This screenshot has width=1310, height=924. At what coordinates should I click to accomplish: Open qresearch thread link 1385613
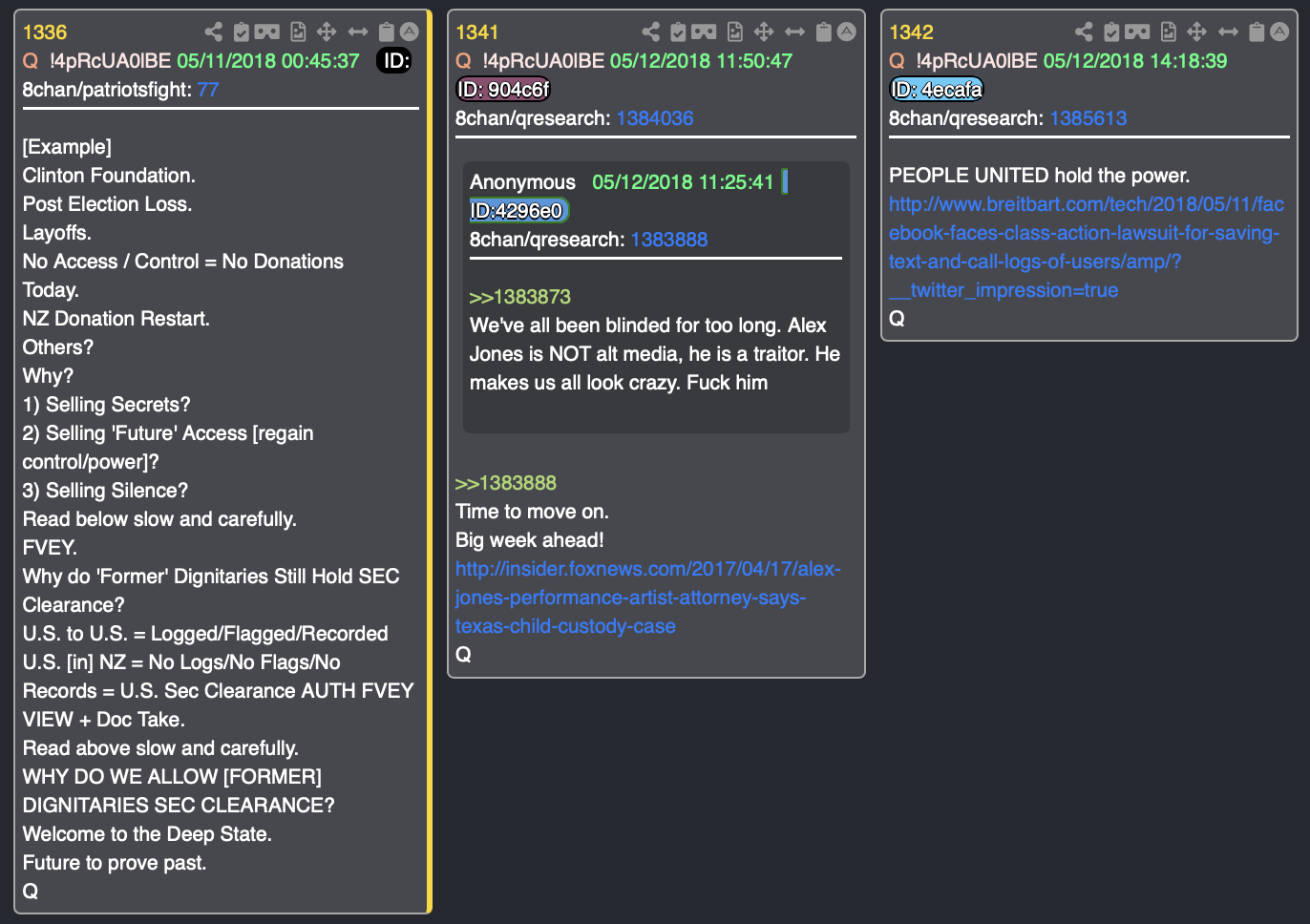tap(1088, 118)
